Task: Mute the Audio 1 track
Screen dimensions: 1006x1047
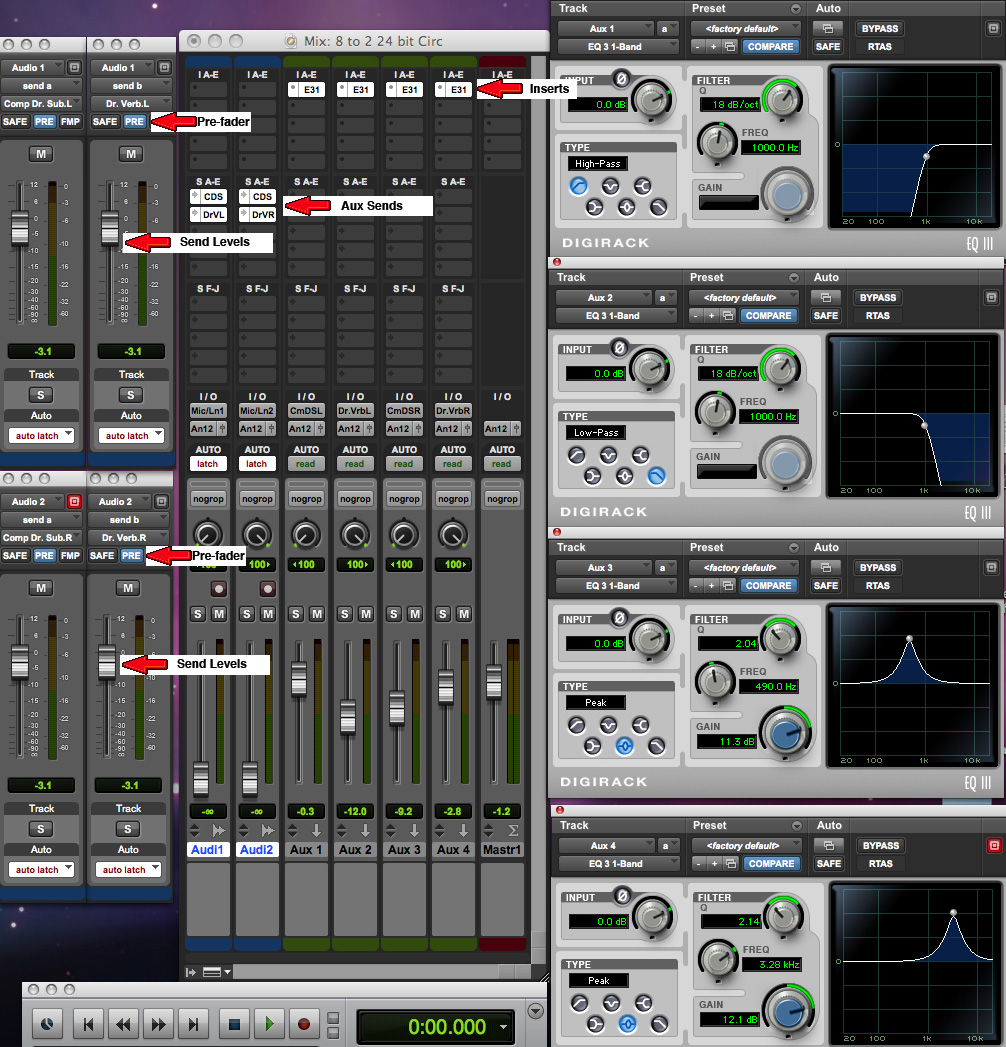Action: (x=41, y=154)
